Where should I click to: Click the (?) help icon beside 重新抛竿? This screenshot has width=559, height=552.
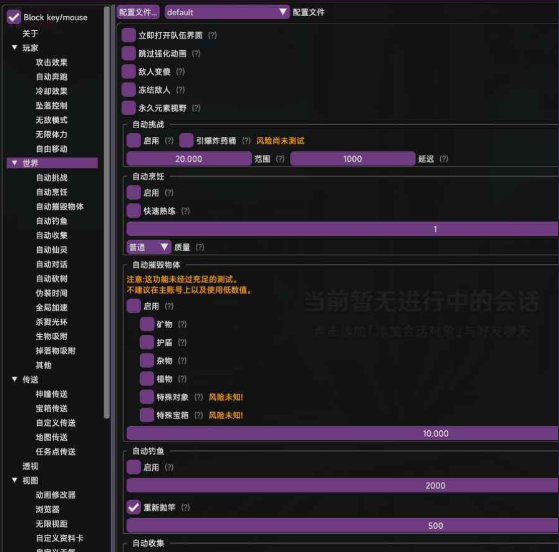tap(185, 507)
